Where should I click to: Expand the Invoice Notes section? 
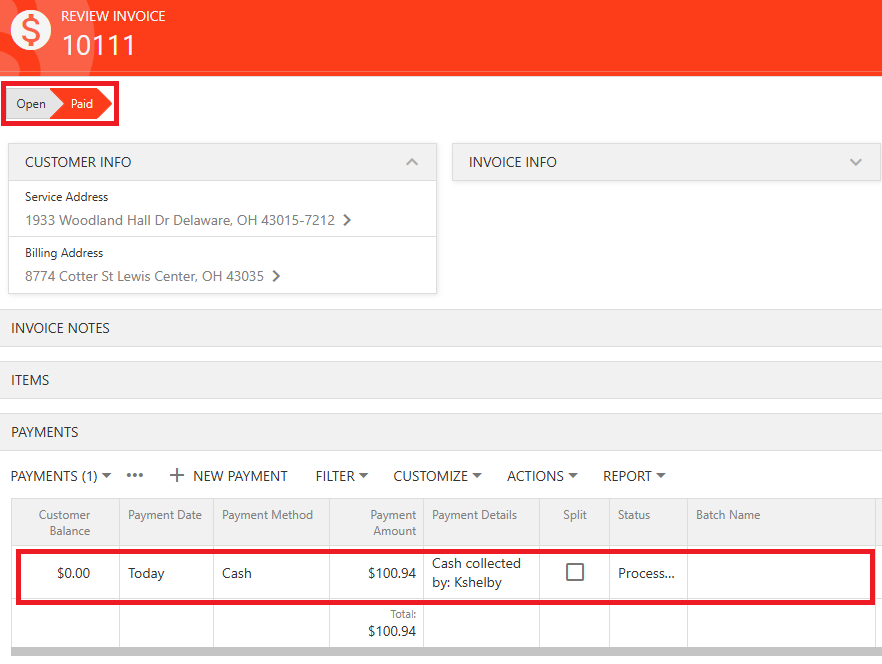click(441, 328)
